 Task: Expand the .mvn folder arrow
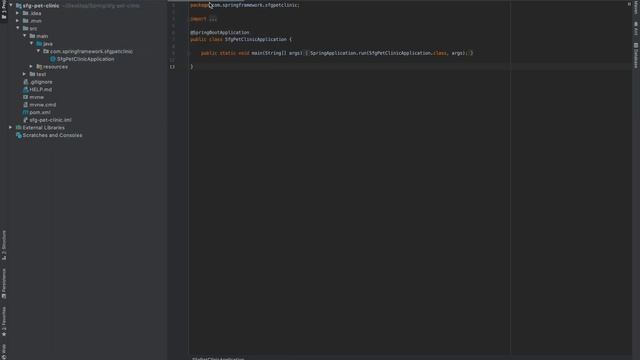(18, 20)
